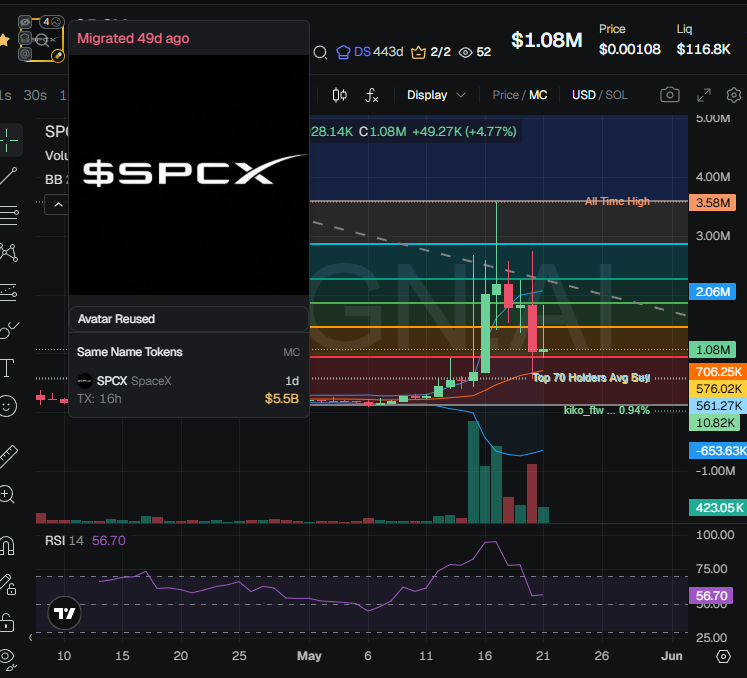
Task: Click the $1.08M market cap value
Action: [x=546, y=40]
